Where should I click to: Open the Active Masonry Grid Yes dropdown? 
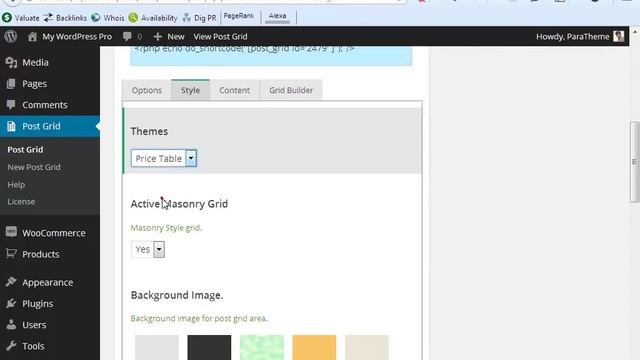(148, 249)
